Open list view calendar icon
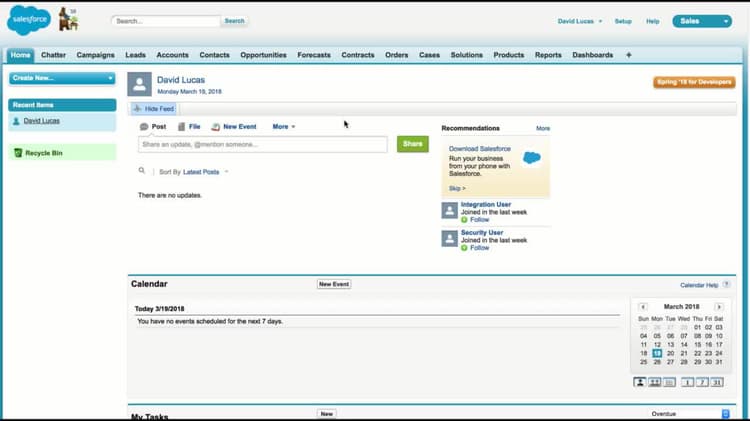 click(669, 382)
